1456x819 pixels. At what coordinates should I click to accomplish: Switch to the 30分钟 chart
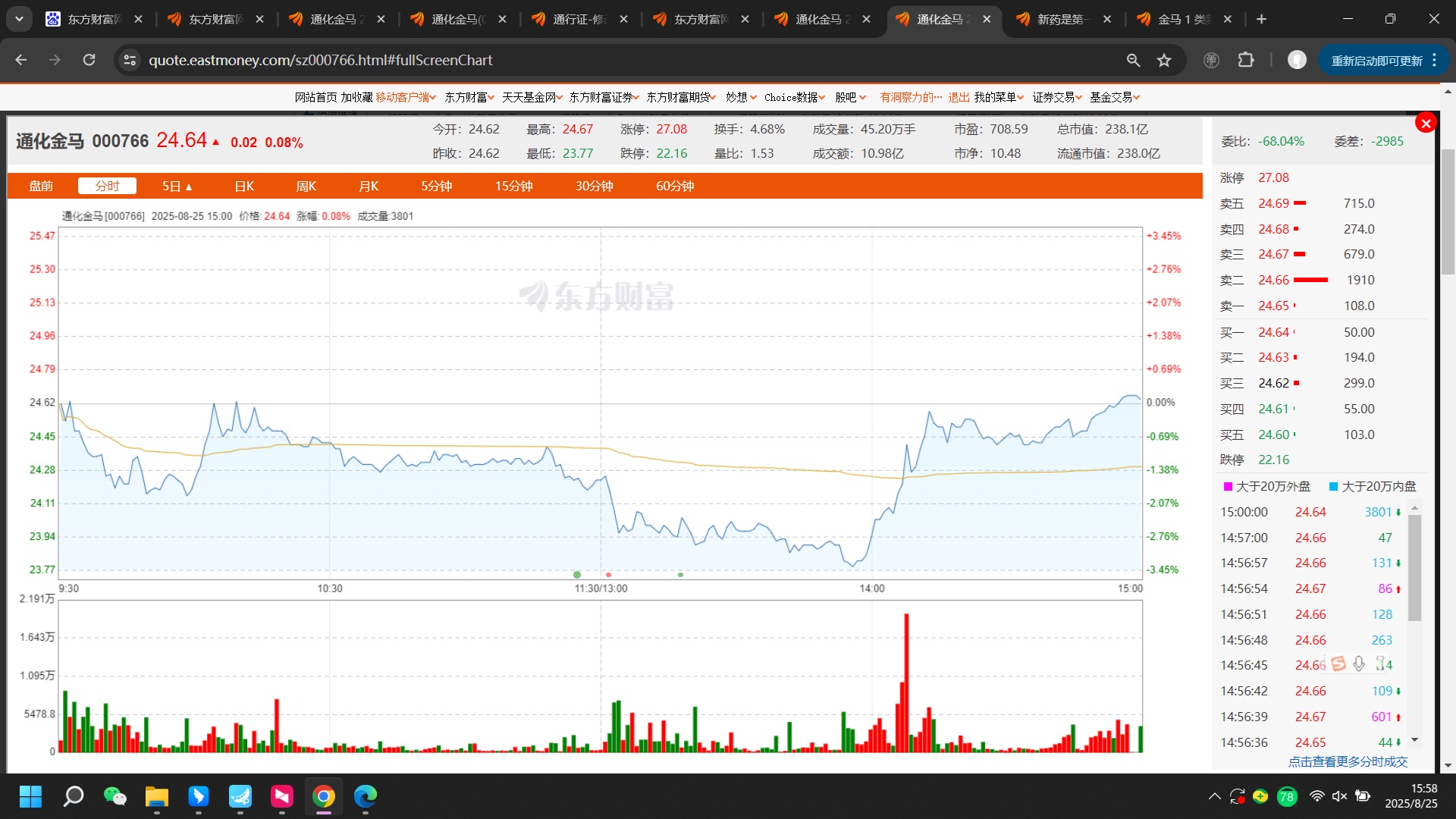click(594, 186)
